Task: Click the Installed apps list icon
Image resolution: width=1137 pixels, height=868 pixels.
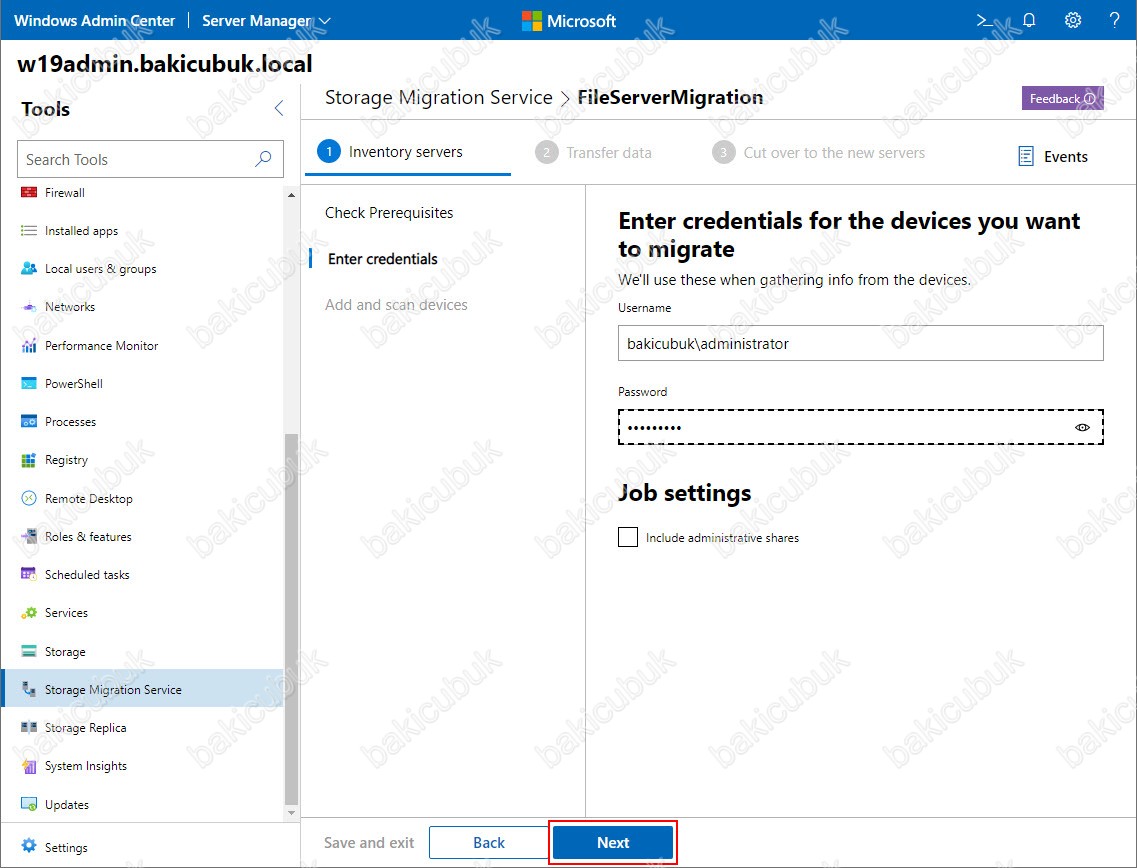Action: coord(29,231)
